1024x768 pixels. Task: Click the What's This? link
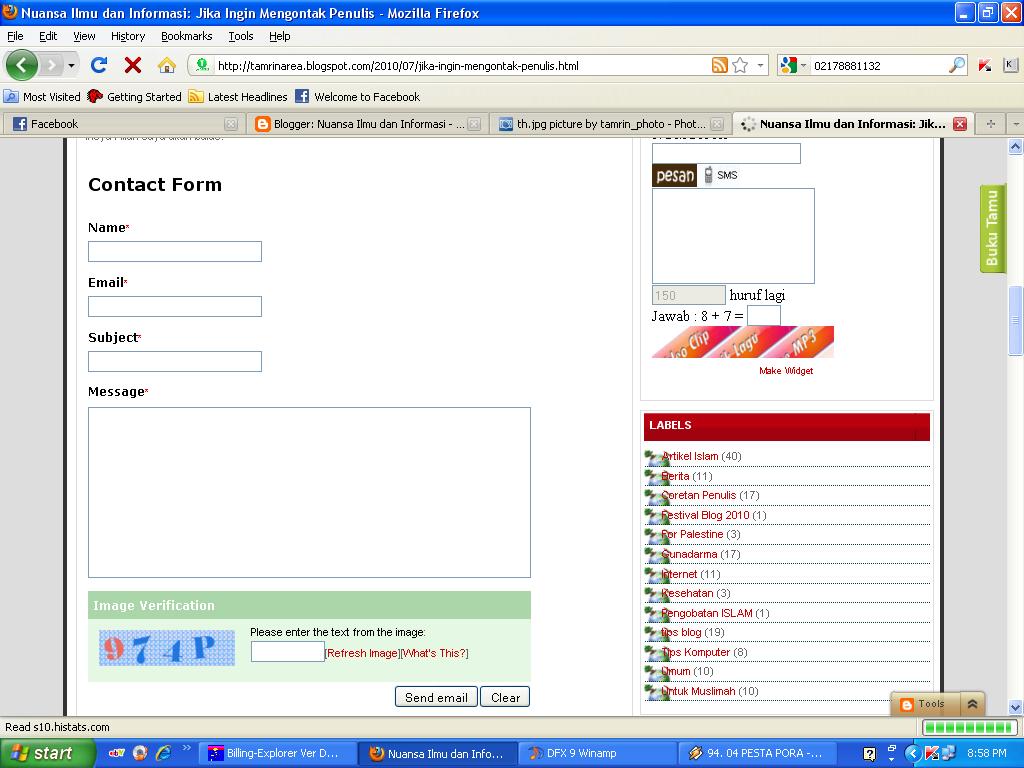click(x=434, y=653)
